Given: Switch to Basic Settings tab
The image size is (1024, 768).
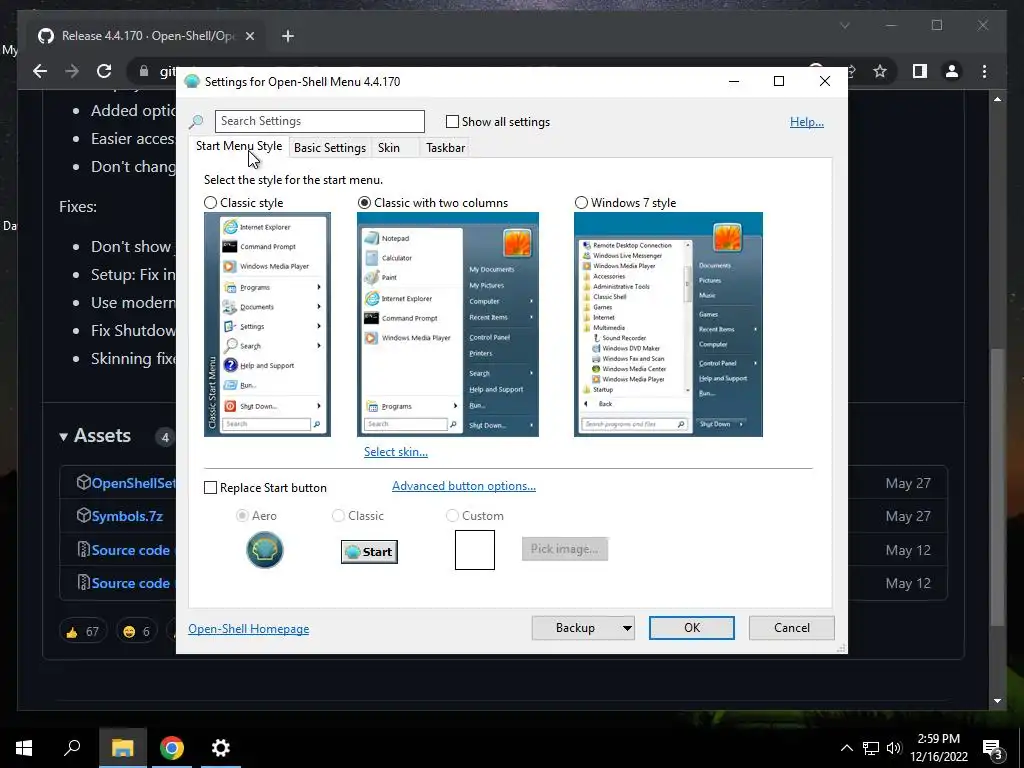Looking at the screenshot, I should [330, 148].
